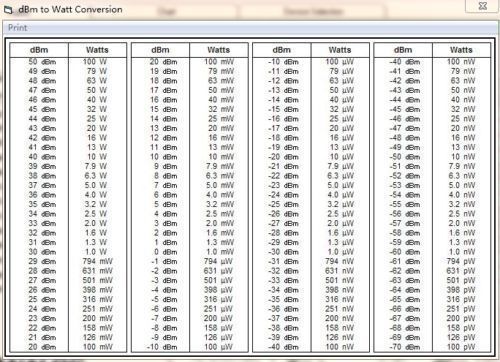
Task: Select the 30 dBm row entry
Action: point(42,252)
